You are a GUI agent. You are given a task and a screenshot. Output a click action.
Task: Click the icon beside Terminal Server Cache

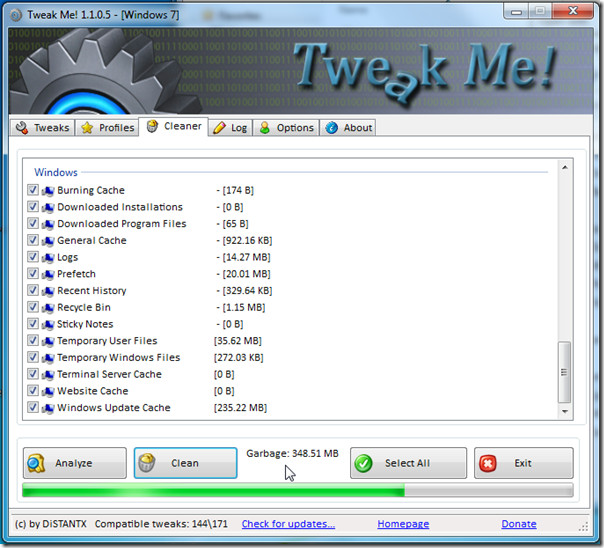point(48,374)
